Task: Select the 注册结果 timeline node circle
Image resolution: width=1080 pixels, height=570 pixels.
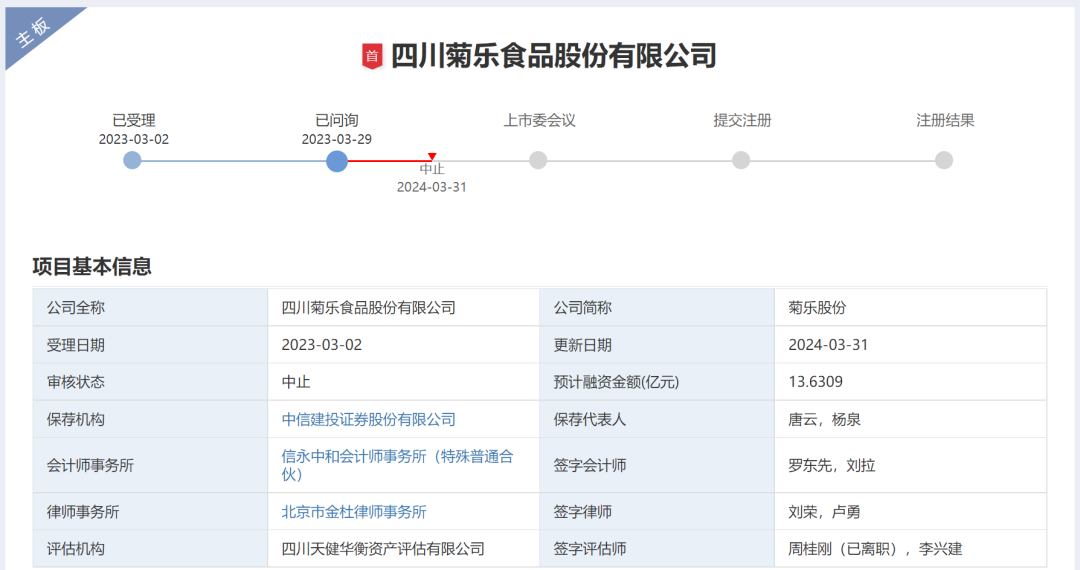Action: 944,160
